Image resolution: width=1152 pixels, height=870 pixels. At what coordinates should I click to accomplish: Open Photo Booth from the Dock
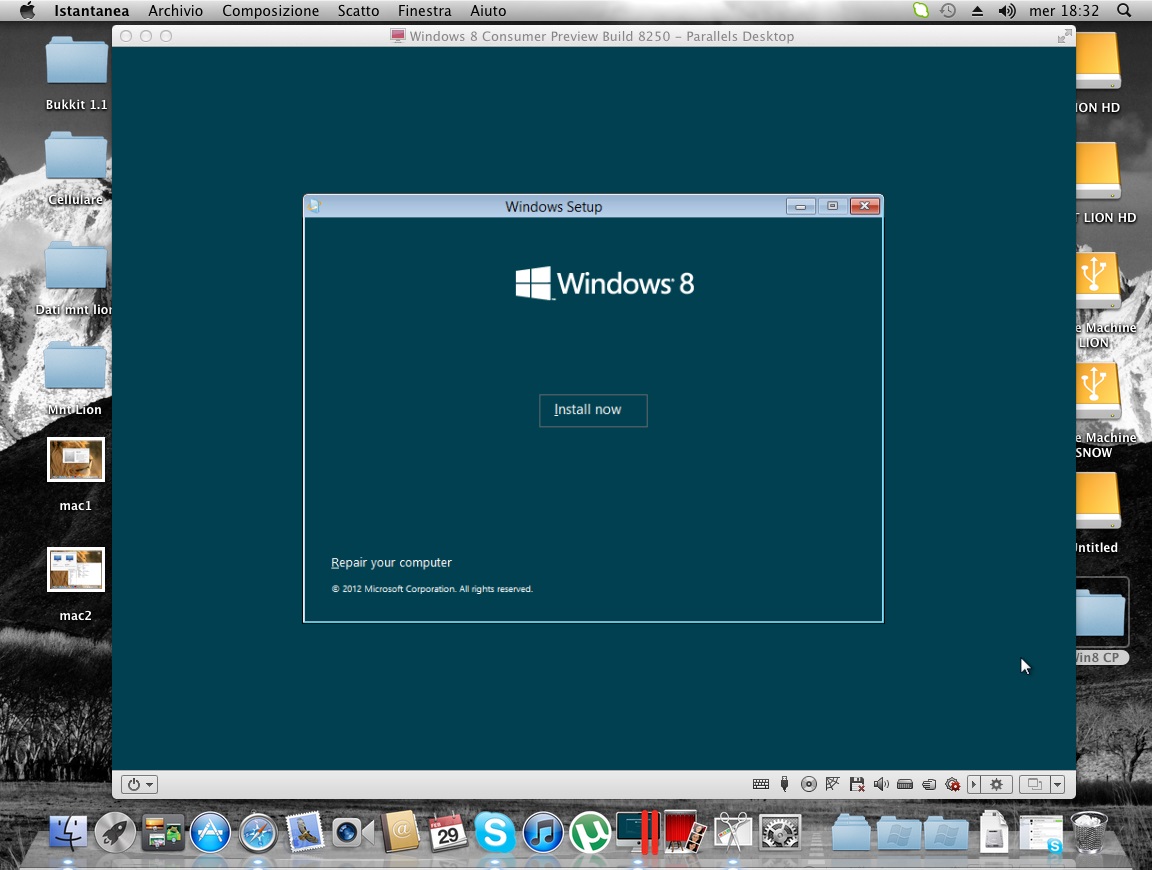[x=685, y=832]
